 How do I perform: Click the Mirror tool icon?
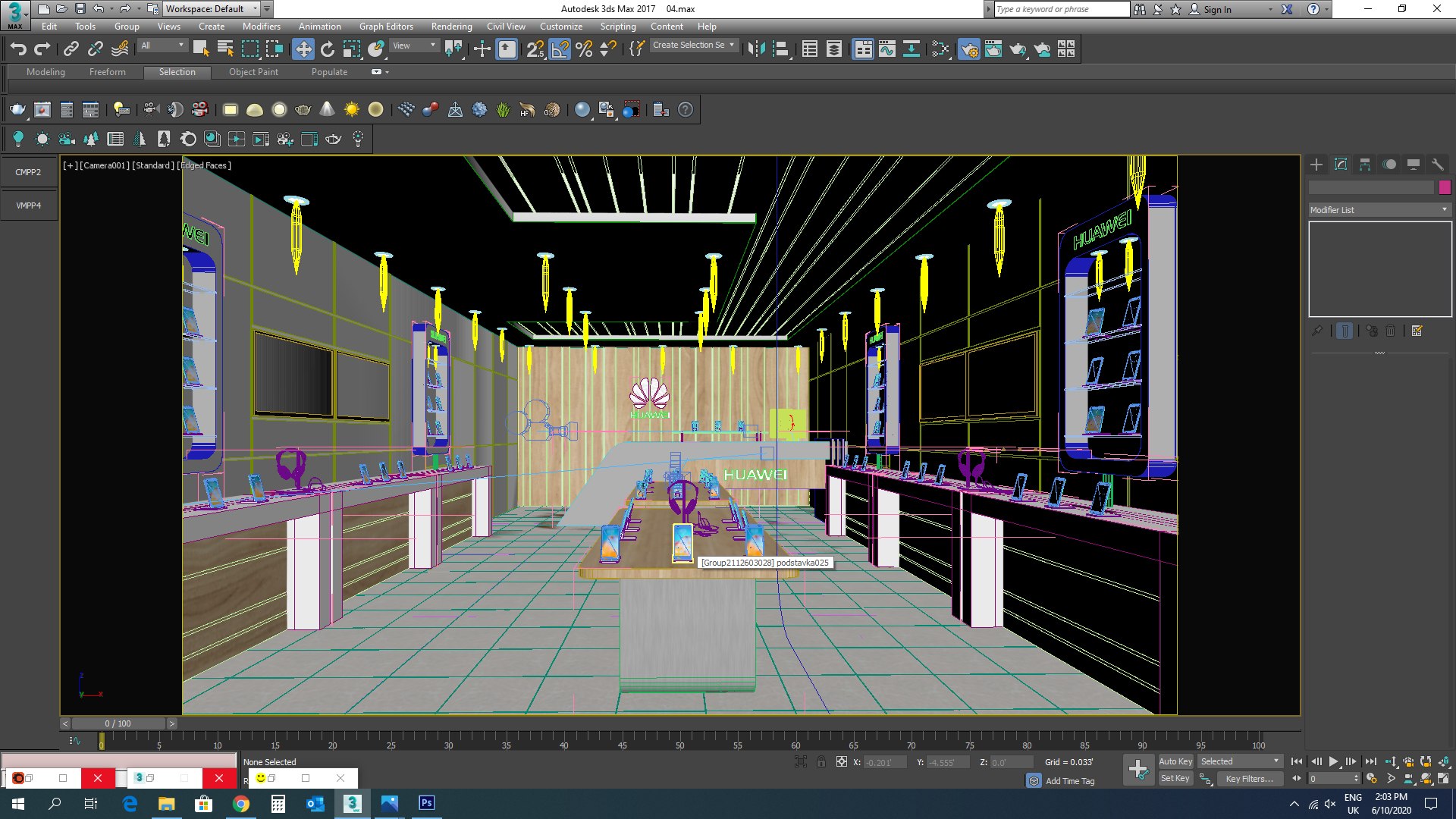[x=756, y=49]
